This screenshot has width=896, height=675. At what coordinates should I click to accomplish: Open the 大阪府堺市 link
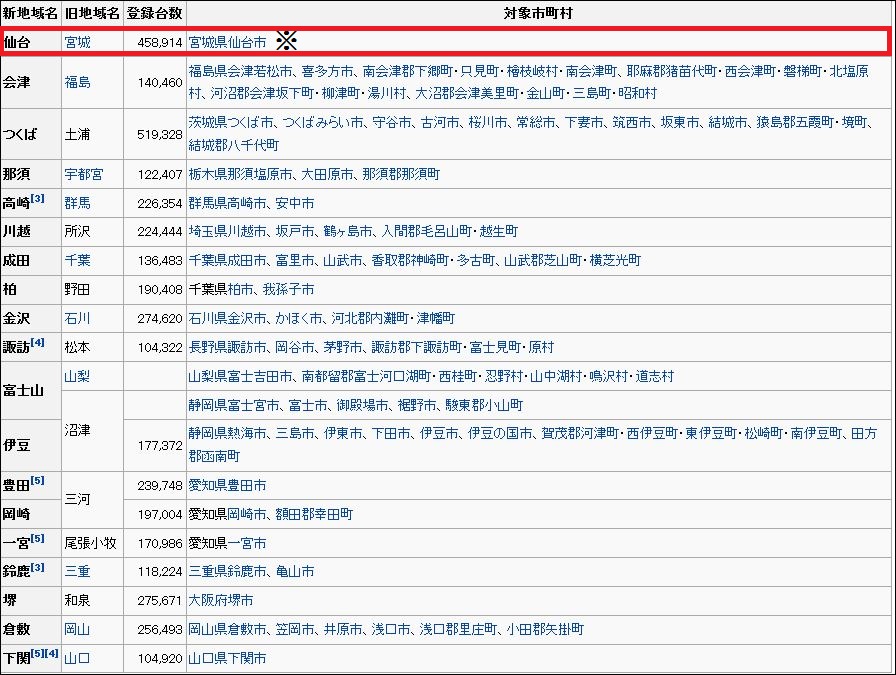[221, 601]
